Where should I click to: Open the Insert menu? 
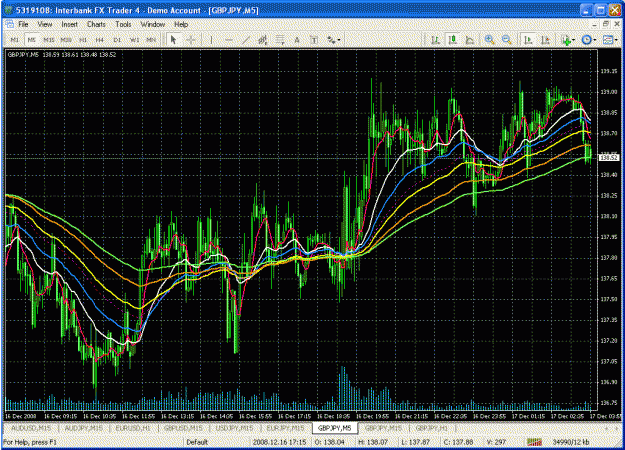coord(69,24)
